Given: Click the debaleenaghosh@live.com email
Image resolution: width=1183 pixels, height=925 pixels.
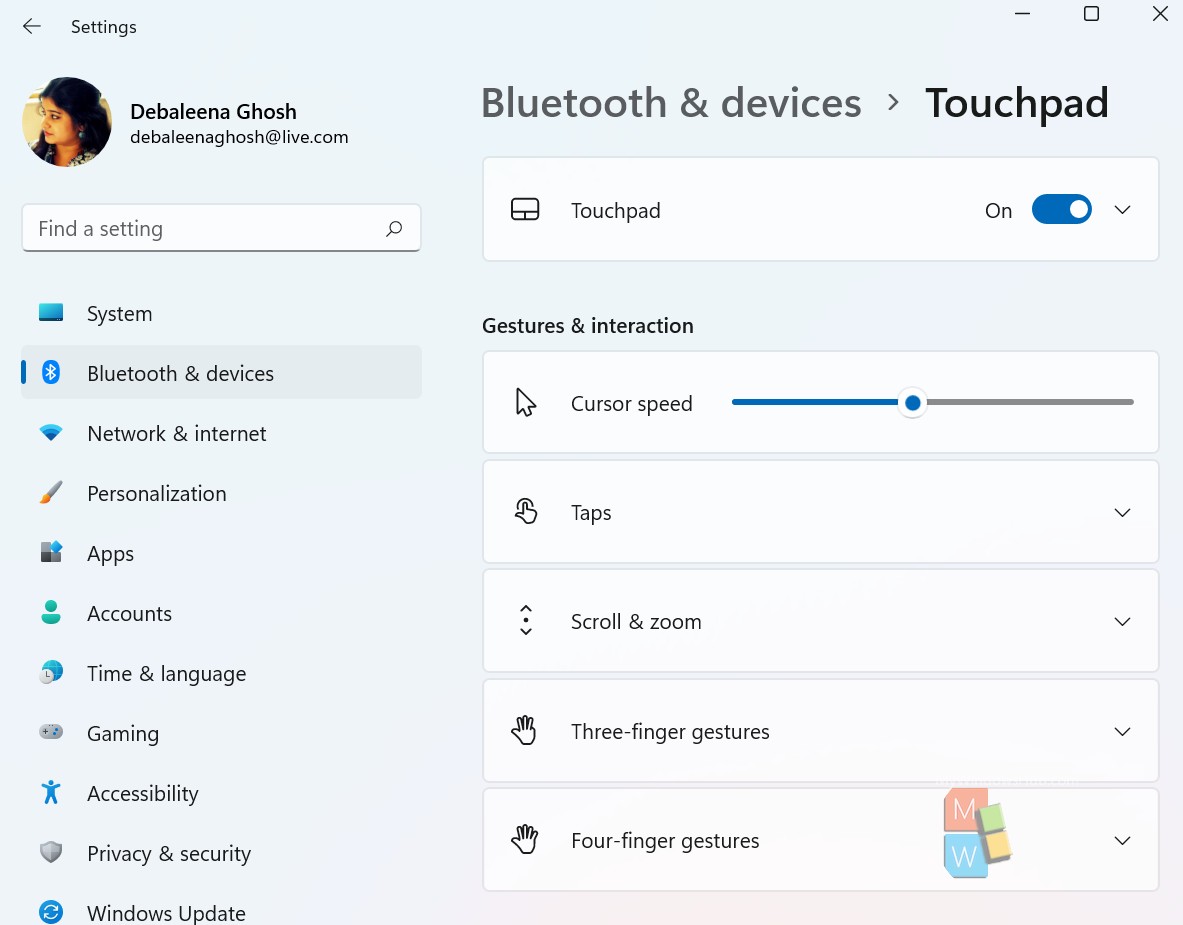Looking at the screenshot, I should (x=239, y=137).
